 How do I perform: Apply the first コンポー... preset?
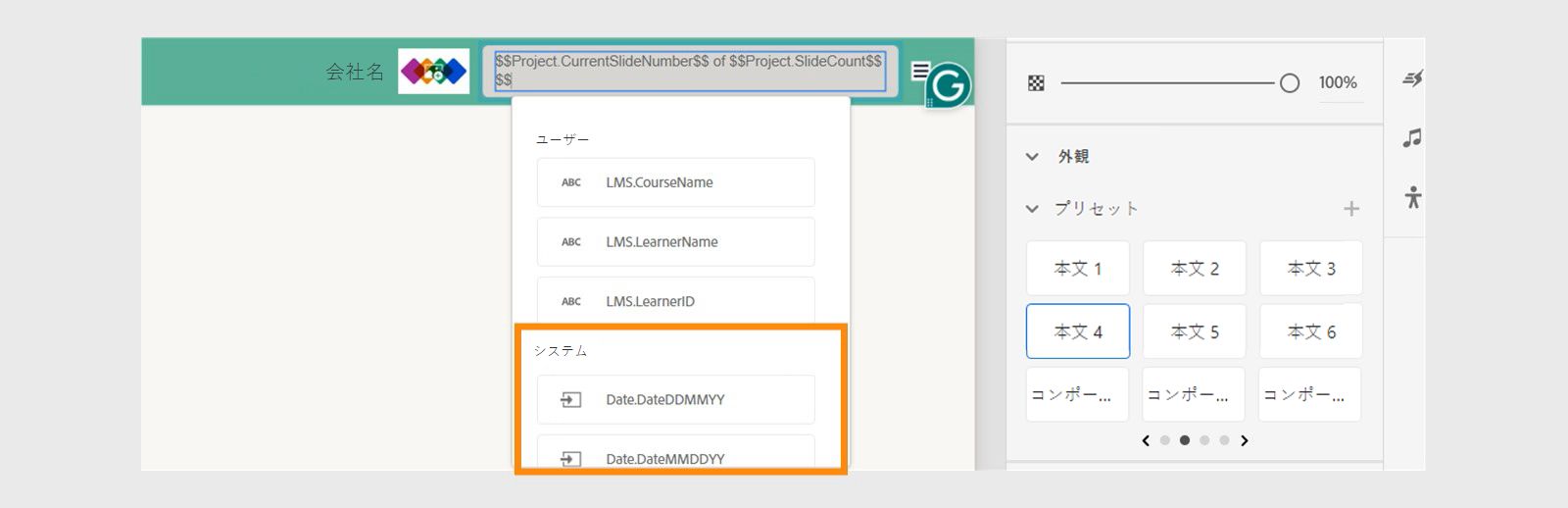(1078, 394)
